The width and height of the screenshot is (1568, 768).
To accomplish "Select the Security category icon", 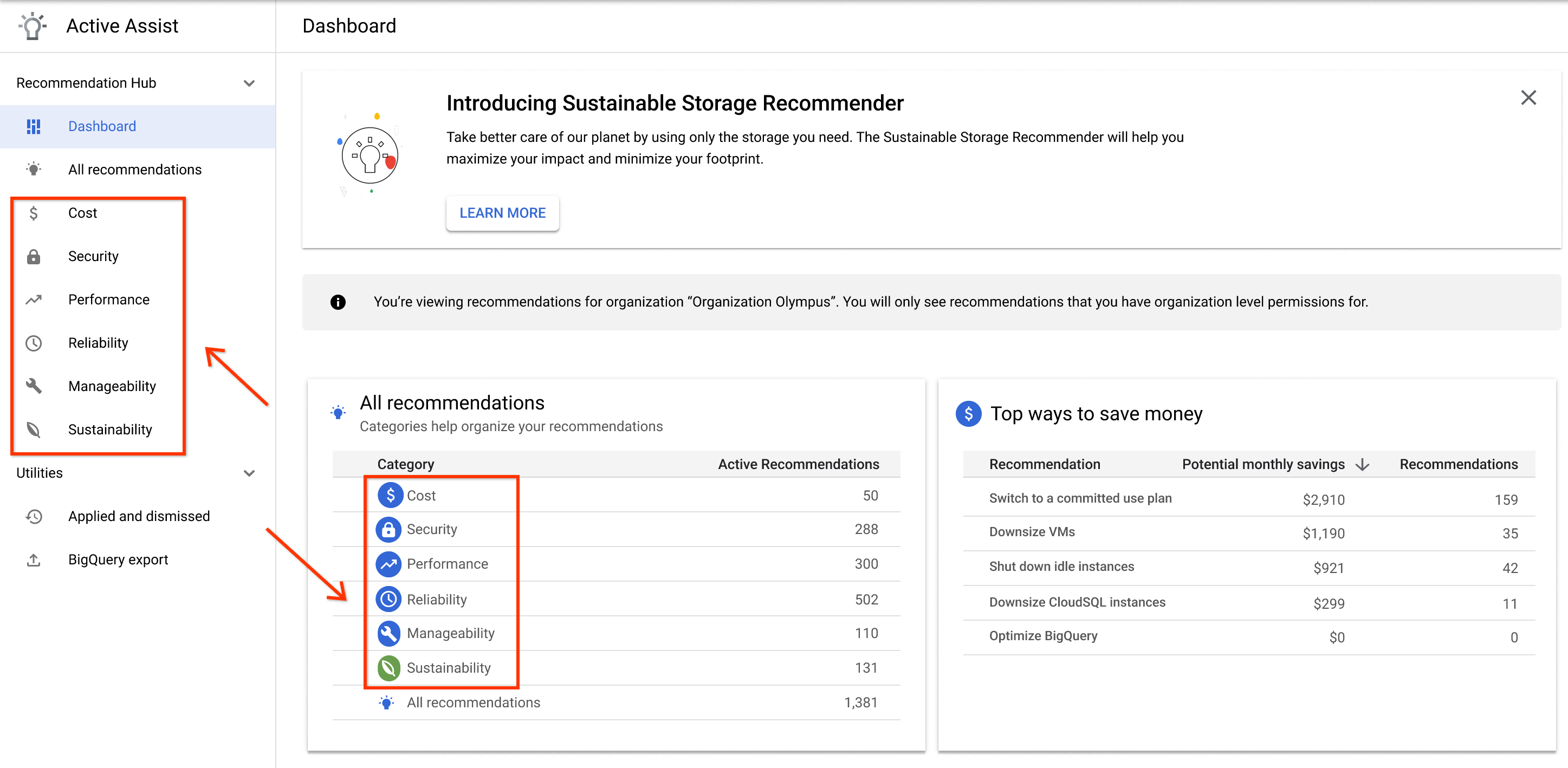I will (387, 529).
